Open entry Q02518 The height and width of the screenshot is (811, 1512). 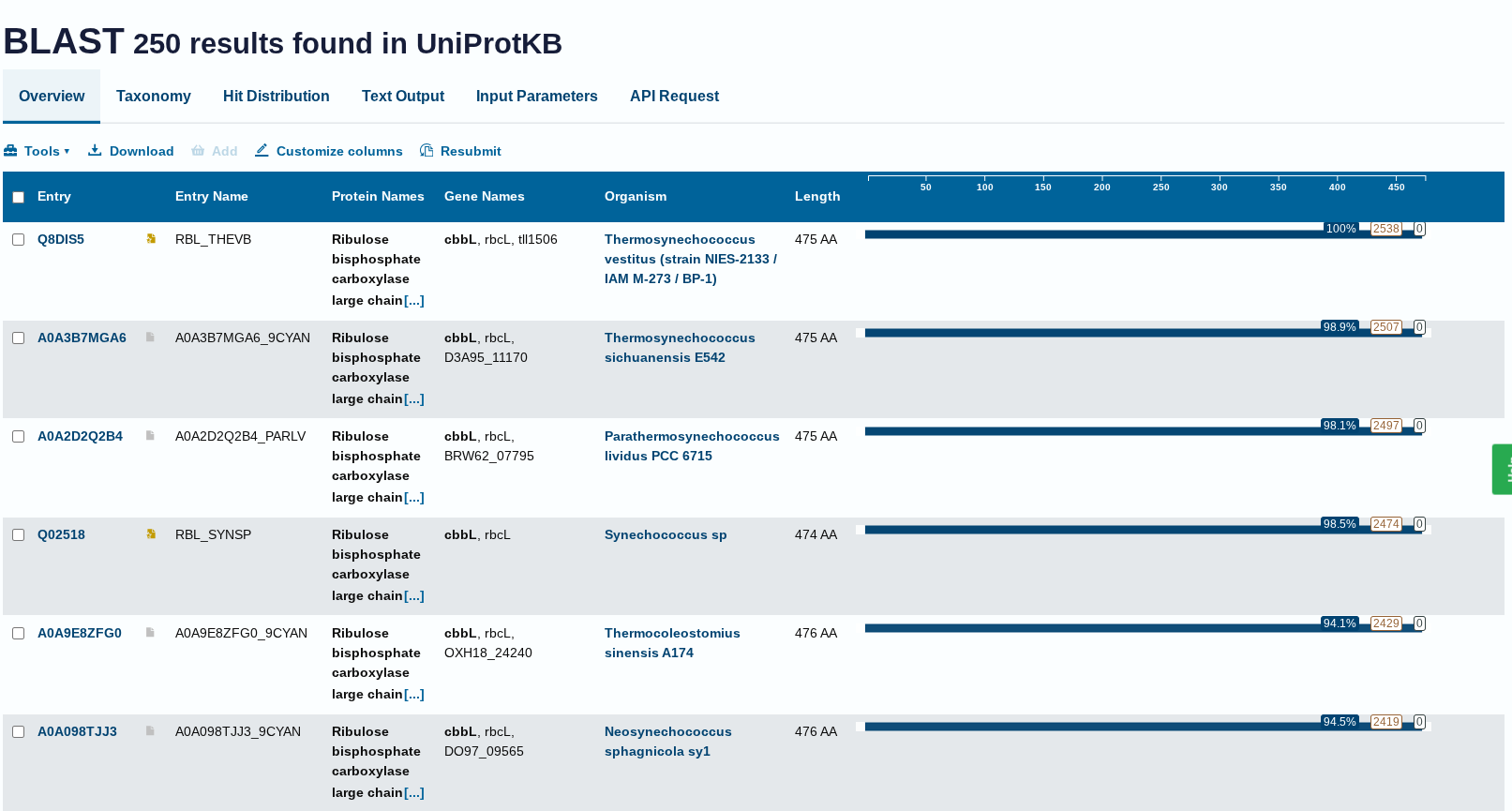(61, 534)
